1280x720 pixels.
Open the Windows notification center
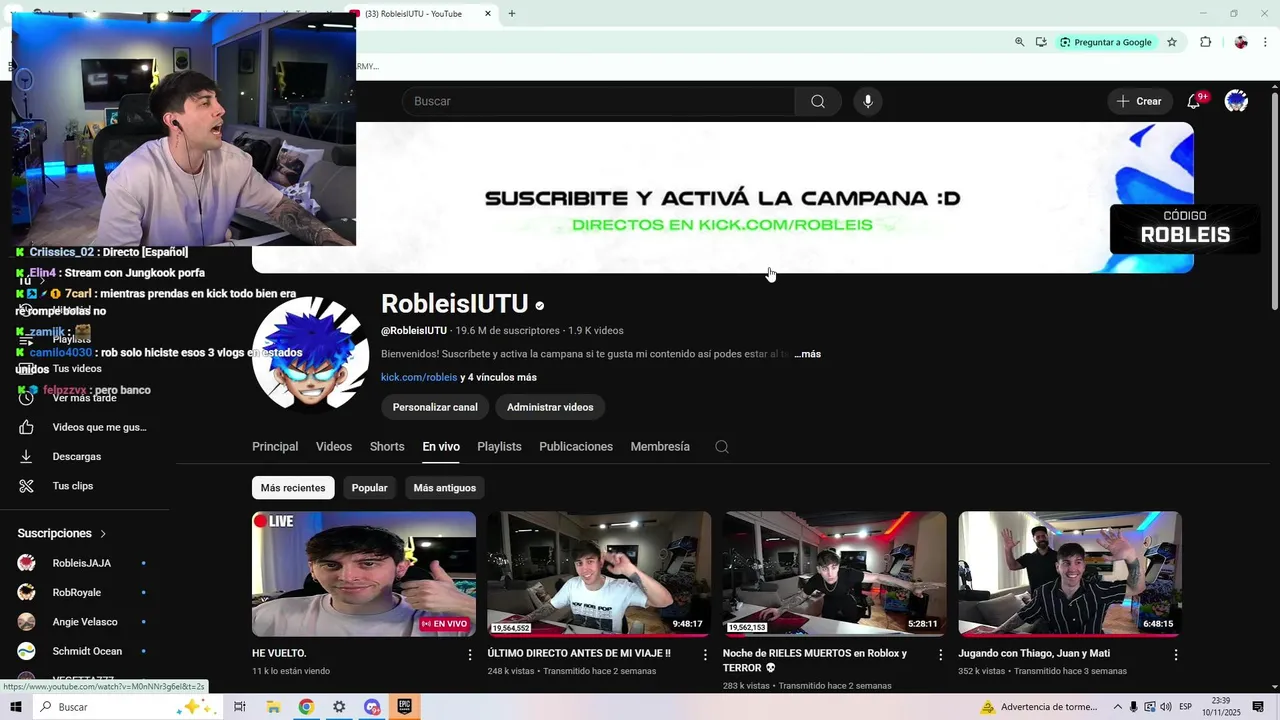click(x=1258, y=707)
